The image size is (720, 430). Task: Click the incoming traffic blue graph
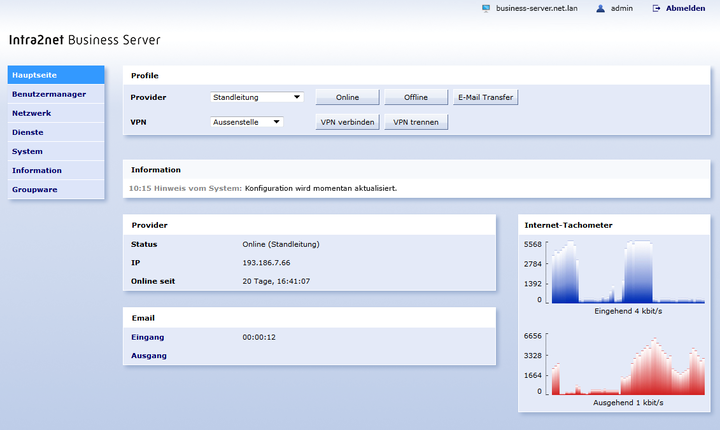click(628, 272)
